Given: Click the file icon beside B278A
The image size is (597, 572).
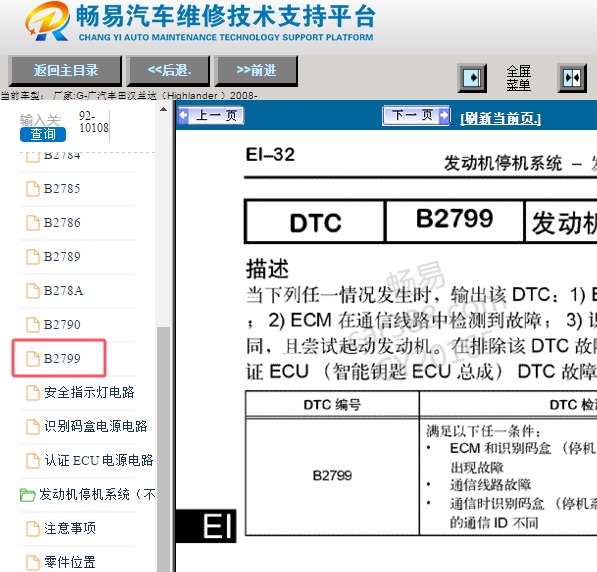Looking at the screenshot, I should tap(33, 291).
